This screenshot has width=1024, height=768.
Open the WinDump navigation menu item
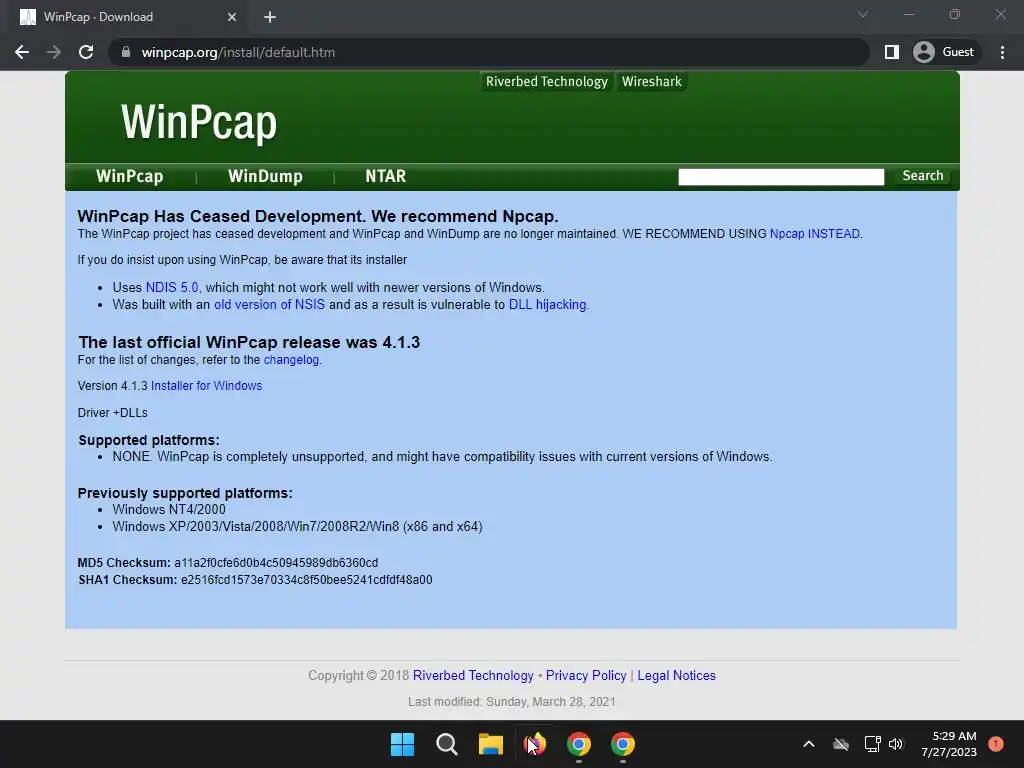click(x=265, y=176)
